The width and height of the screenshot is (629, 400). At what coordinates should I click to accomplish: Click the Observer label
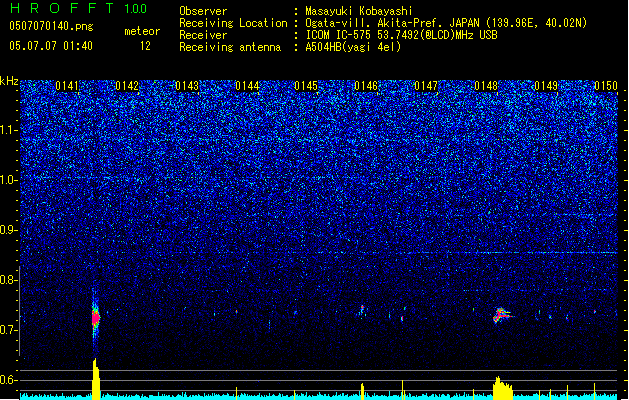[x=203, y=11]
